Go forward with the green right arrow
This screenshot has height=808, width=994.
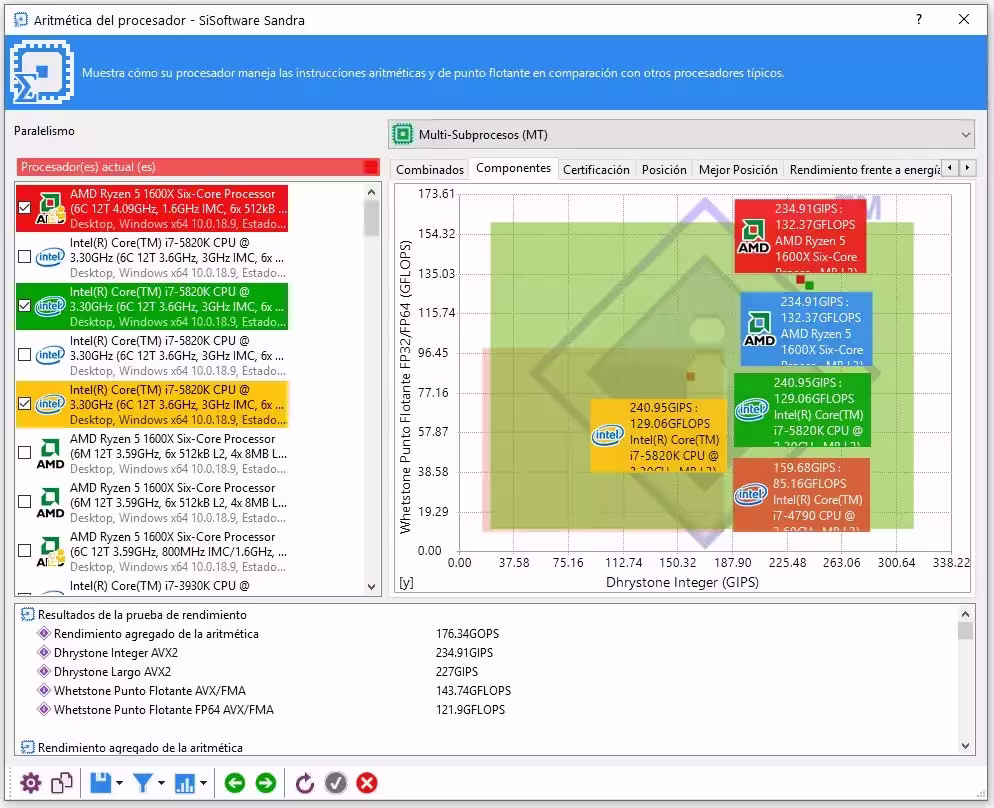pyautogui.click(x=266, y=783)
